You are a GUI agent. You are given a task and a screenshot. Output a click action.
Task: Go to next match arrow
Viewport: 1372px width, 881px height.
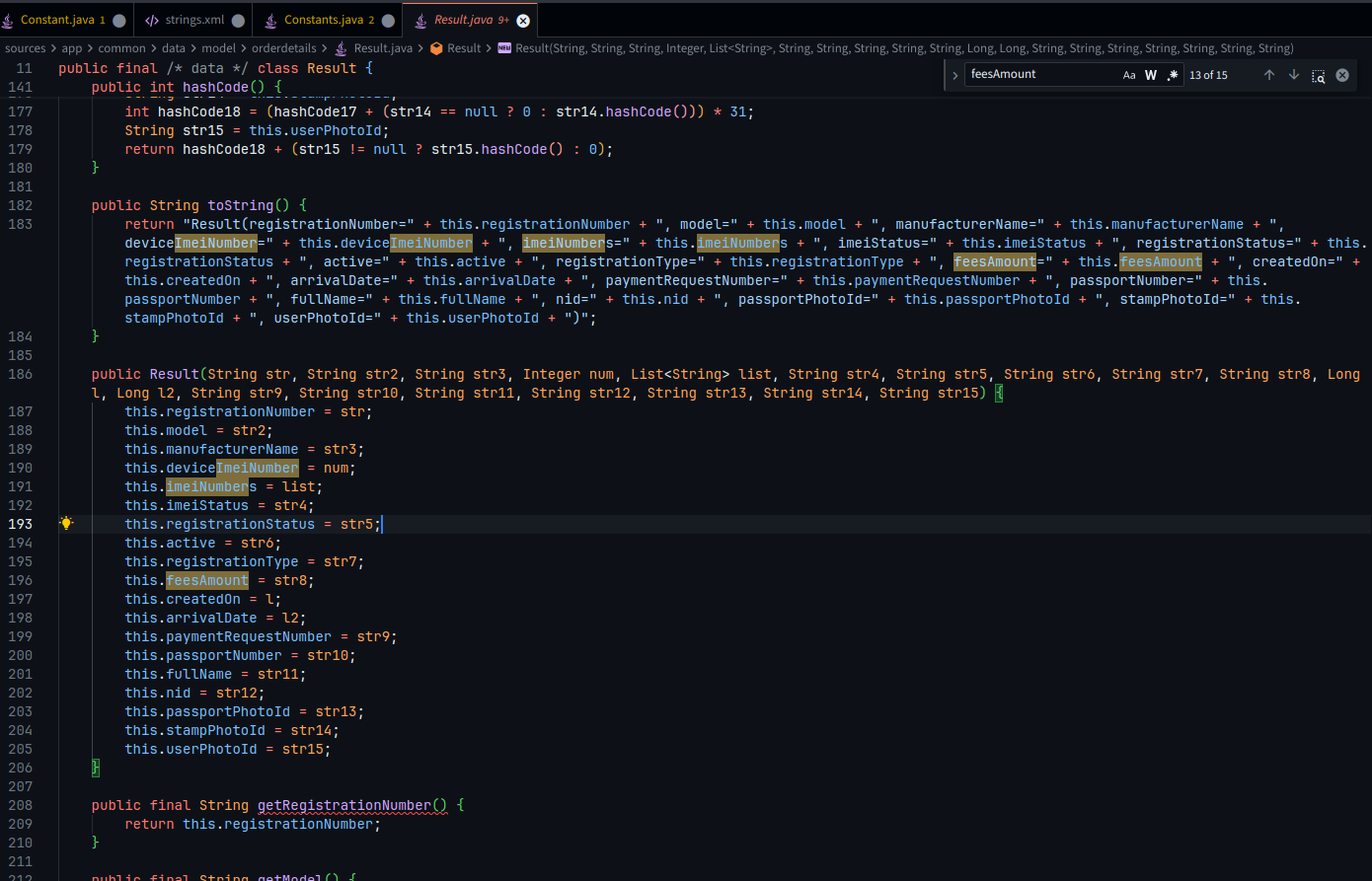point(1294,75)
